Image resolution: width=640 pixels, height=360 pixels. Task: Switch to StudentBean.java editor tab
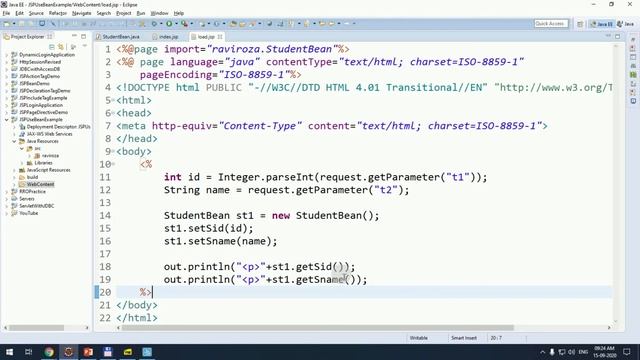tap(118, 37)
